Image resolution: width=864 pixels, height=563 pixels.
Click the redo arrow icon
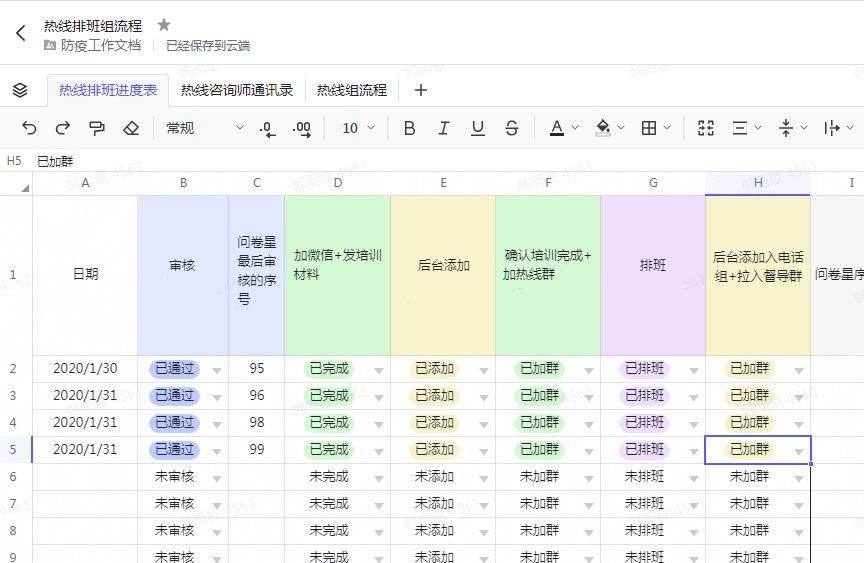[63, 128]
